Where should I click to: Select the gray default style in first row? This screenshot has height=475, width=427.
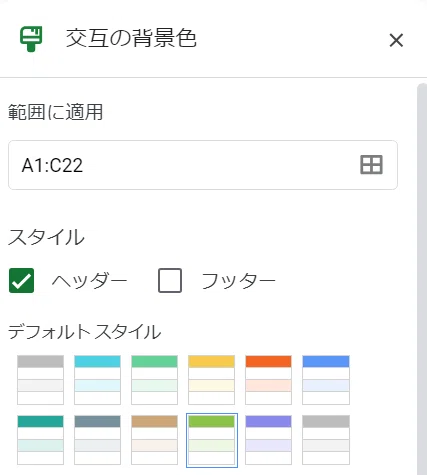click(x=40, y=380)
